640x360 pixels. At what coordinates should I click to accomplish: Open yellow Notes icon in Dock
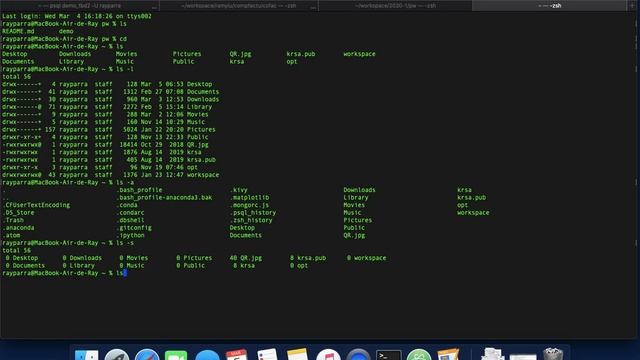pos(297,354)
